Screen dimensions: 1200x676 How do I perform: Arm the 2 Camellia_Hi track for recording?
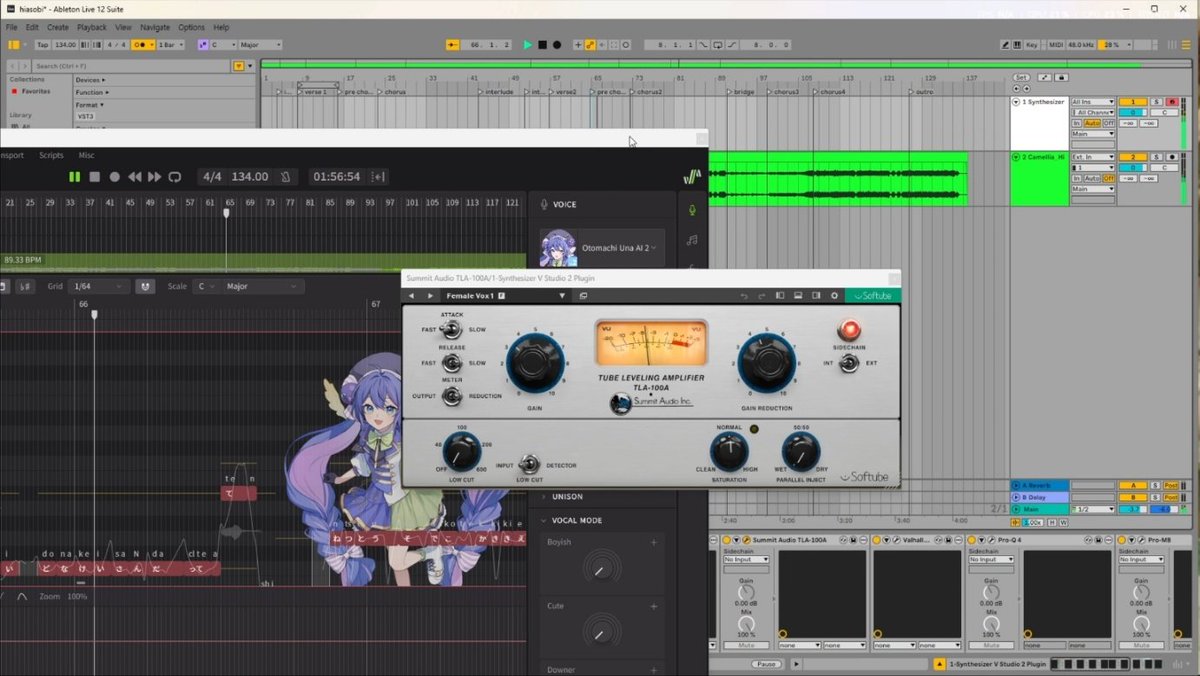[1171, 157]
